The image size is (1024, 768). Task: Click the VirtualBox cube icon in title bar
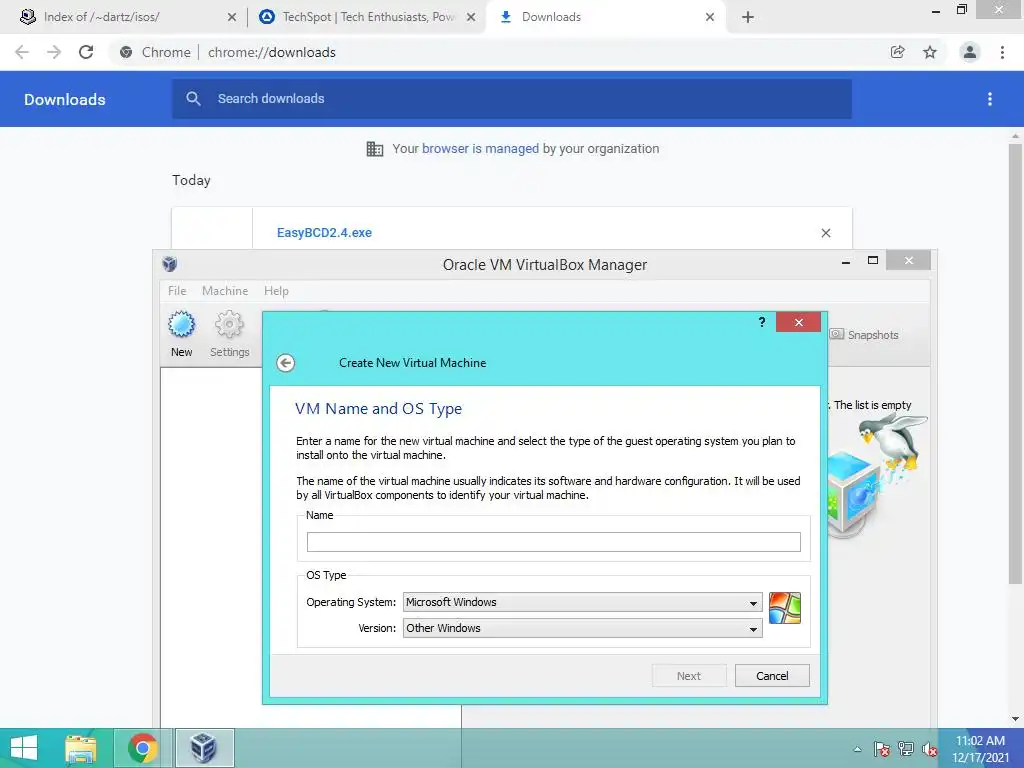[170, 264]
